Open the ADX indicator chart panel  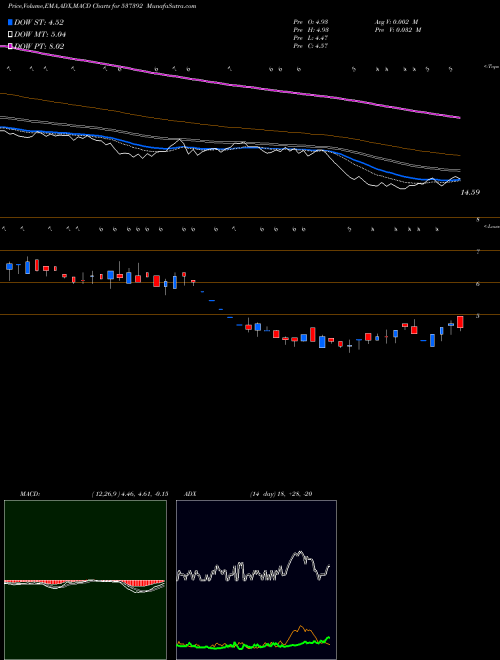pos(256,580)
